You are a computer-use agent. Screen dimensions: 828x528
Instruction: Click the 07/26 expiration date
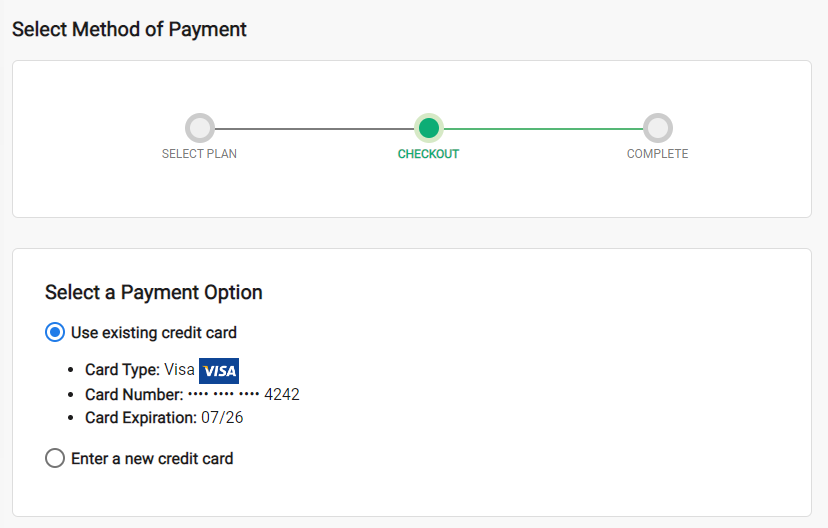222,418
